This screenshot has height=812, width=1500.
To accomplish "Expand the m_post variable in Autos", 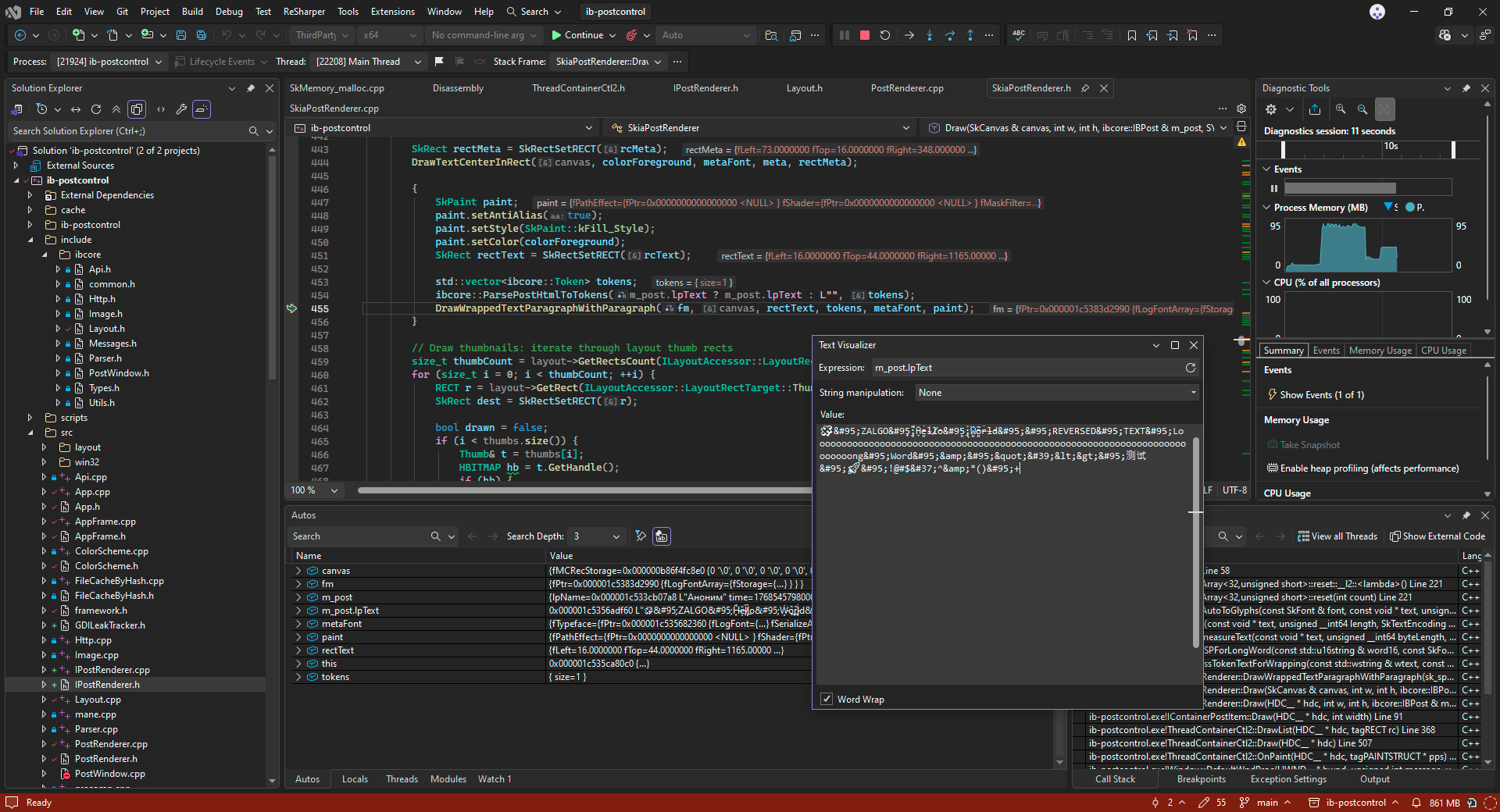I will 298,597.
